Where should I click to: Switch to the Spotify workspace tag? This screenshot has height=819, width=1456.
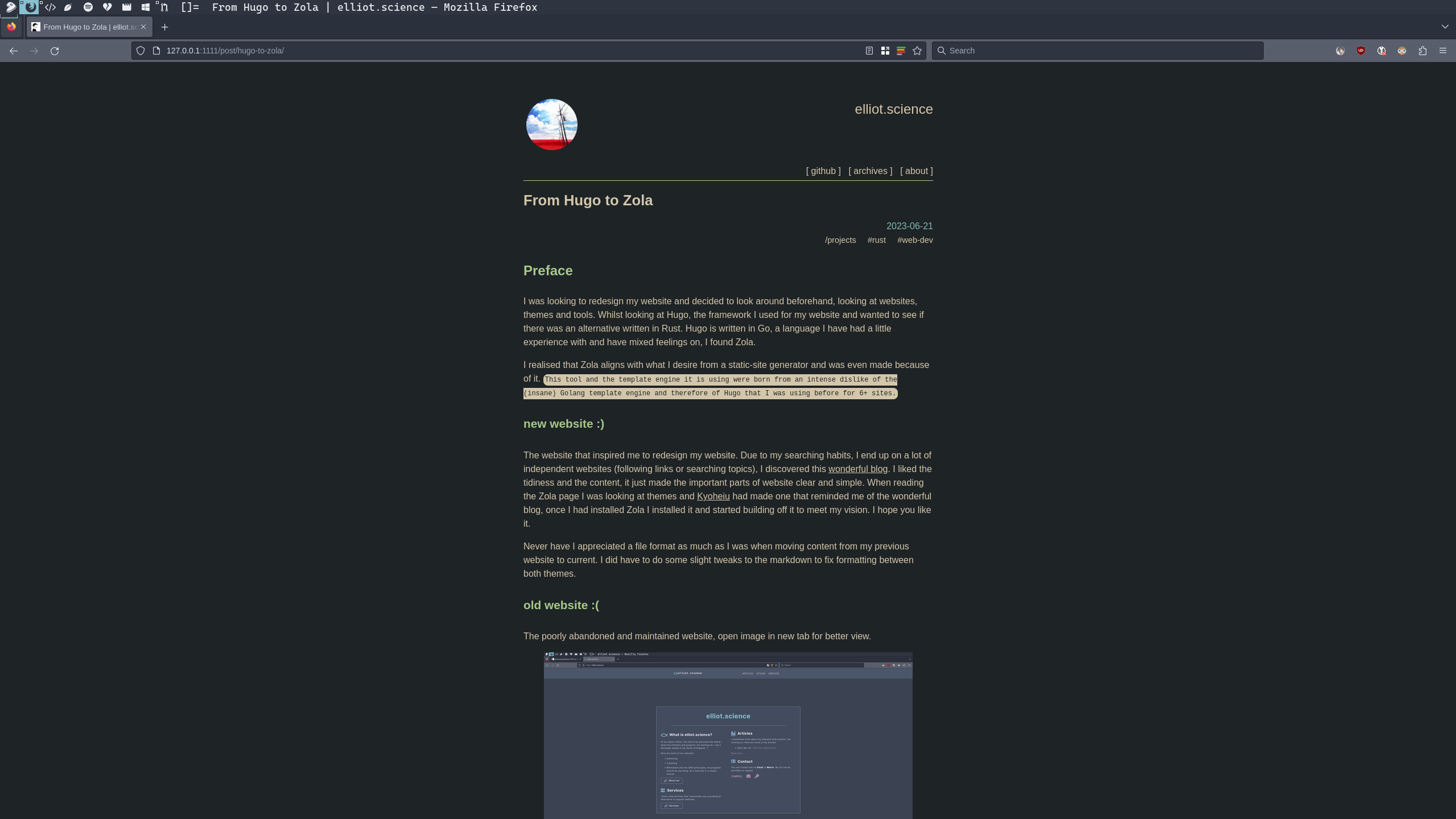tap(88, 7)
